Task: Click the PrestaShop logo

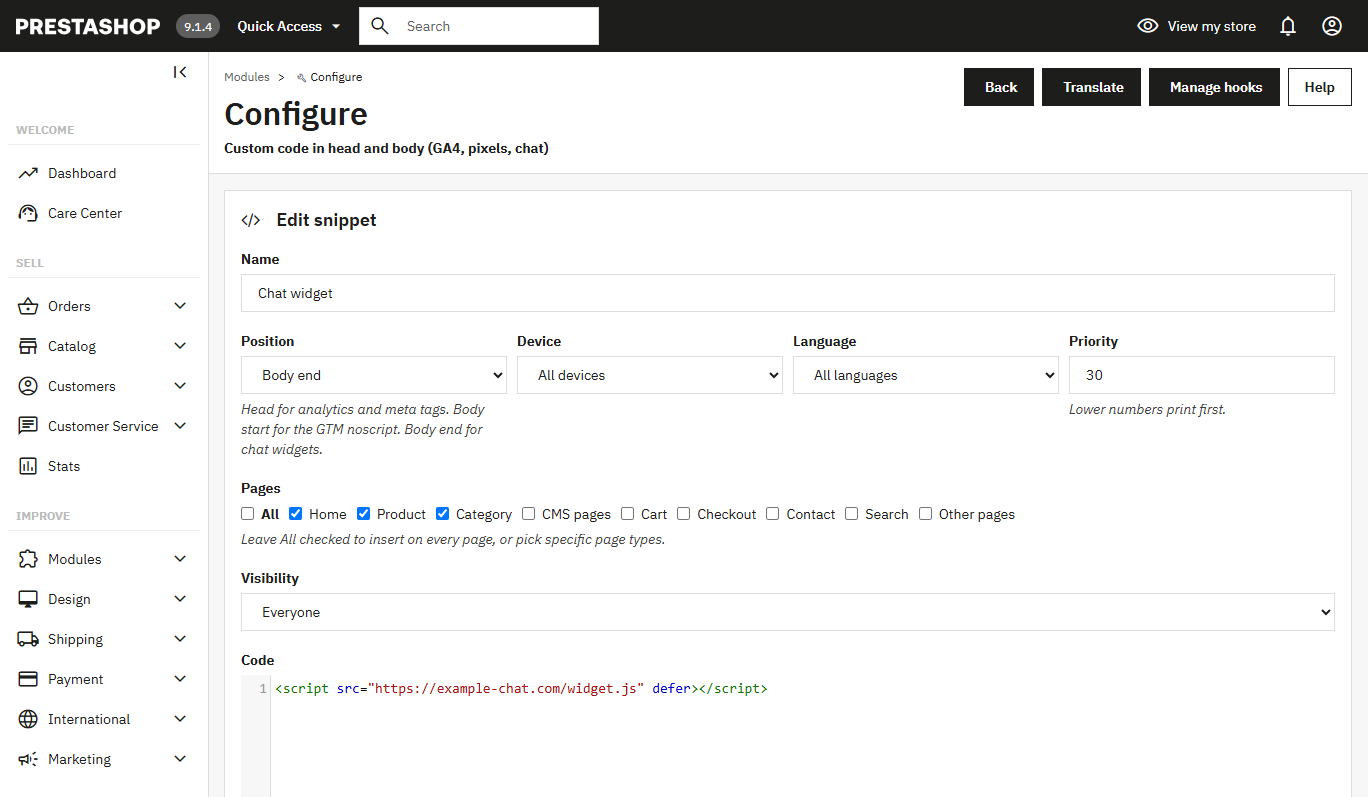Action: [88, 26]
